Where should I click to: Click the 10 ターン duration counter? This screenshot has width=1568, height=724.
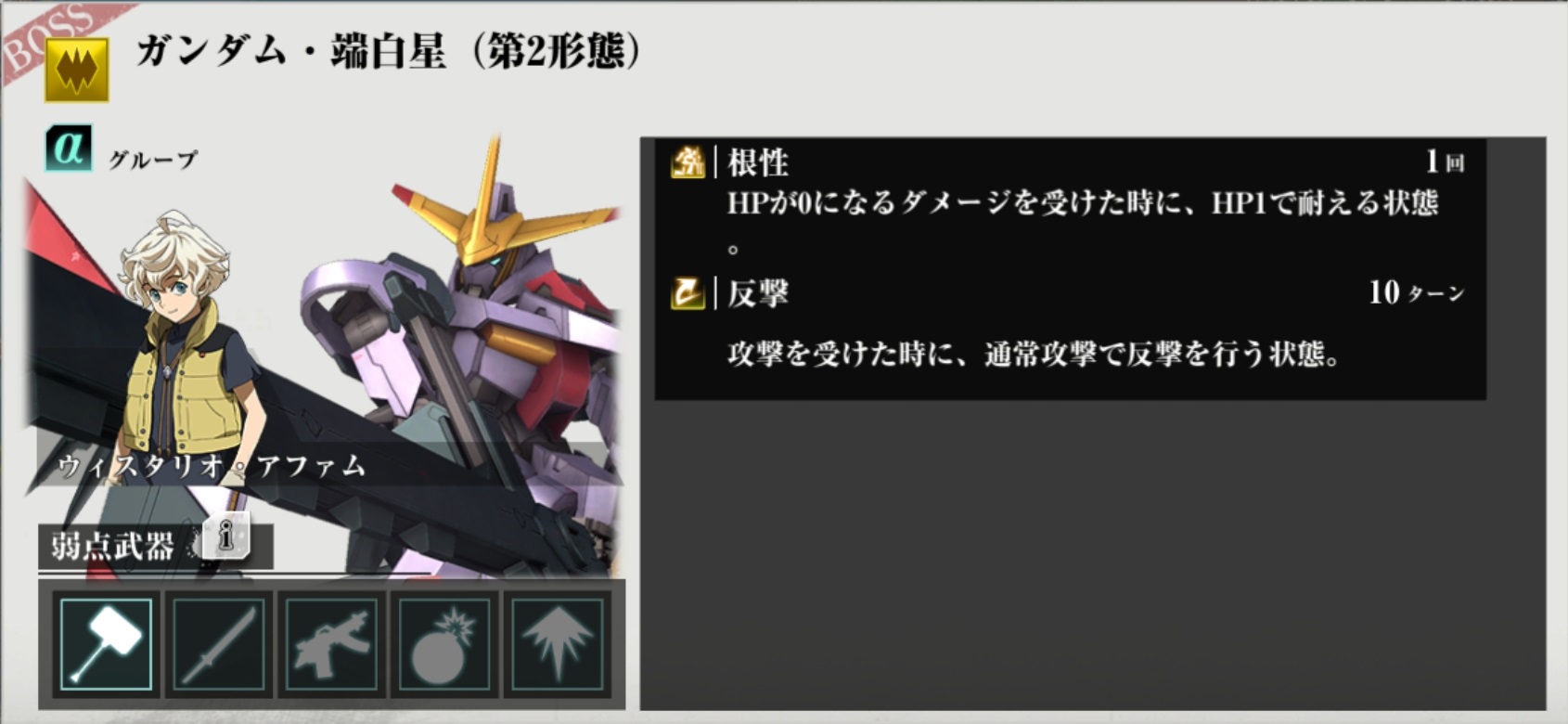tap(1417, 293)
